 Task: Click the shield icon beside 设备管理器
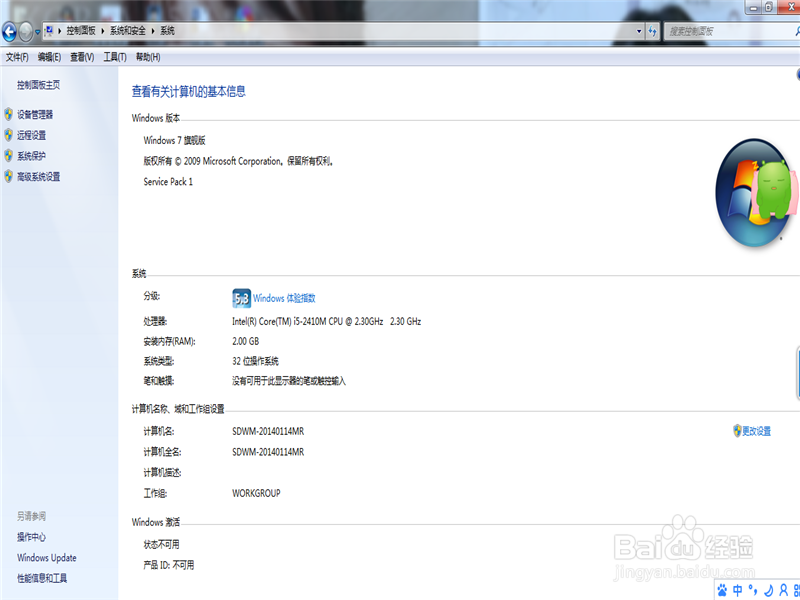(9, 114)
